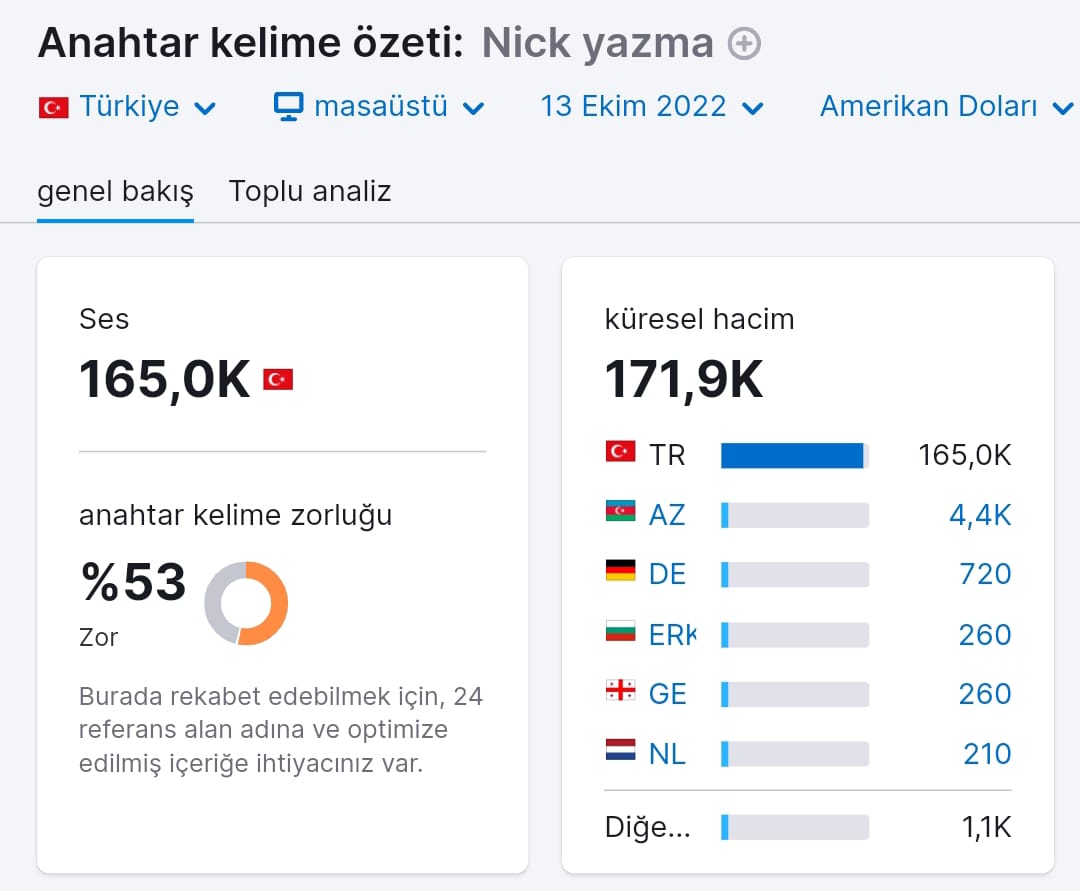
Task: Open the AZ country link
Action: 667,515
